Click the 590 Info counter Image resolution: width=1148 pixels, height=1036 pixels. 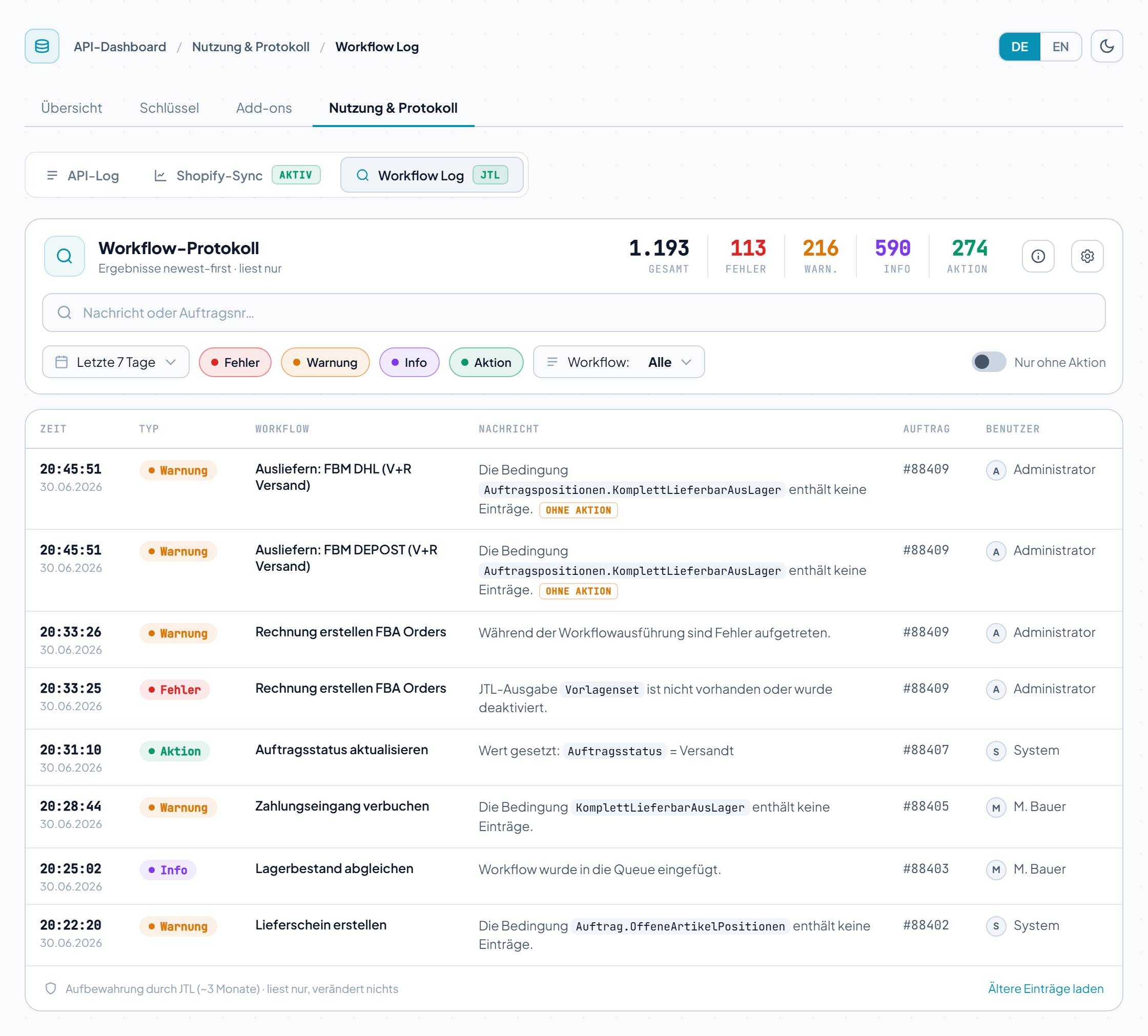click(893, 256)
